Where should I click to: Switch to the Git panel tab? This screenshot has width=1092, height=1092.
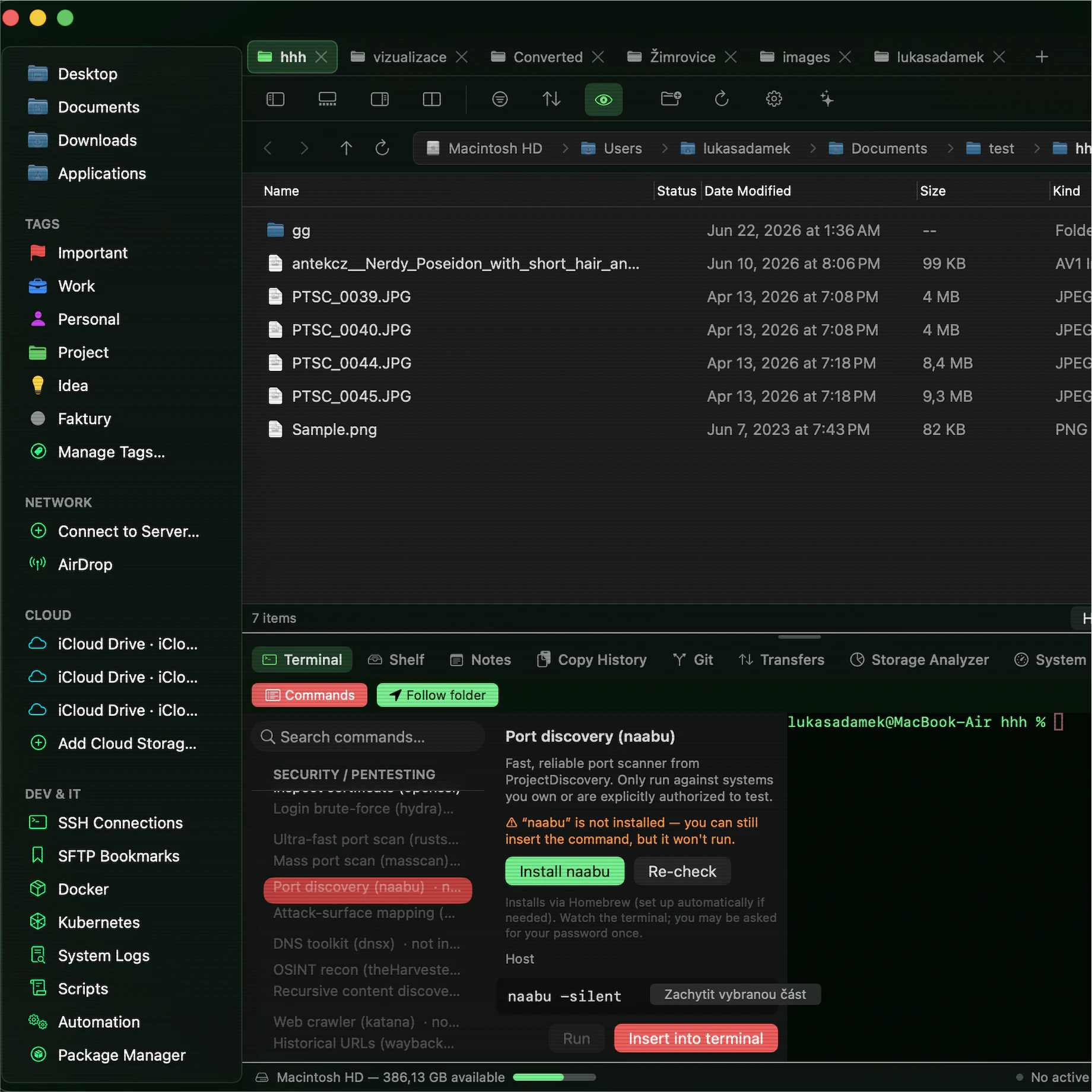point(693,660)
